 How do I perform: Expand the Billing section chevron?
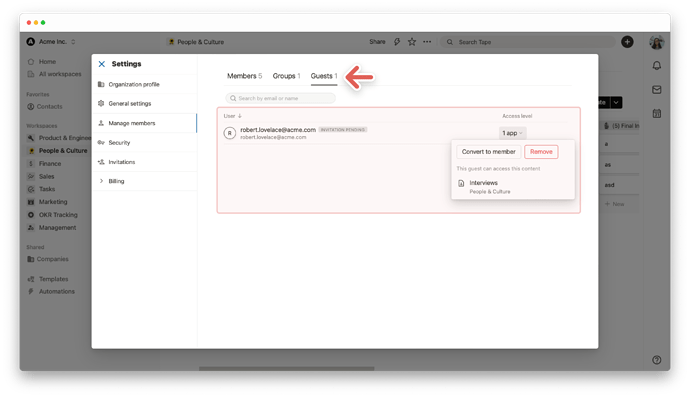(101, 181)
